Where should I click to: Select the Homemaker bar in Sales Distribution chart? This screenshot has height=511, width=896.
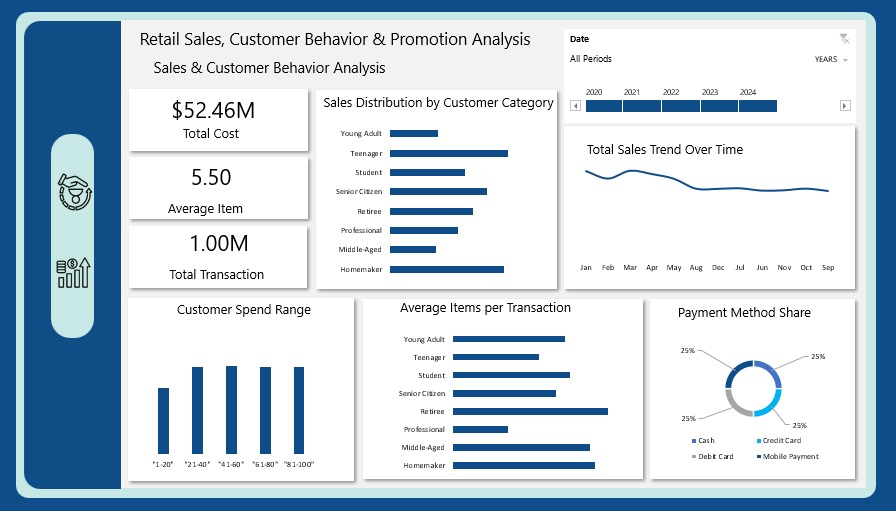click(x=447, y=269)
